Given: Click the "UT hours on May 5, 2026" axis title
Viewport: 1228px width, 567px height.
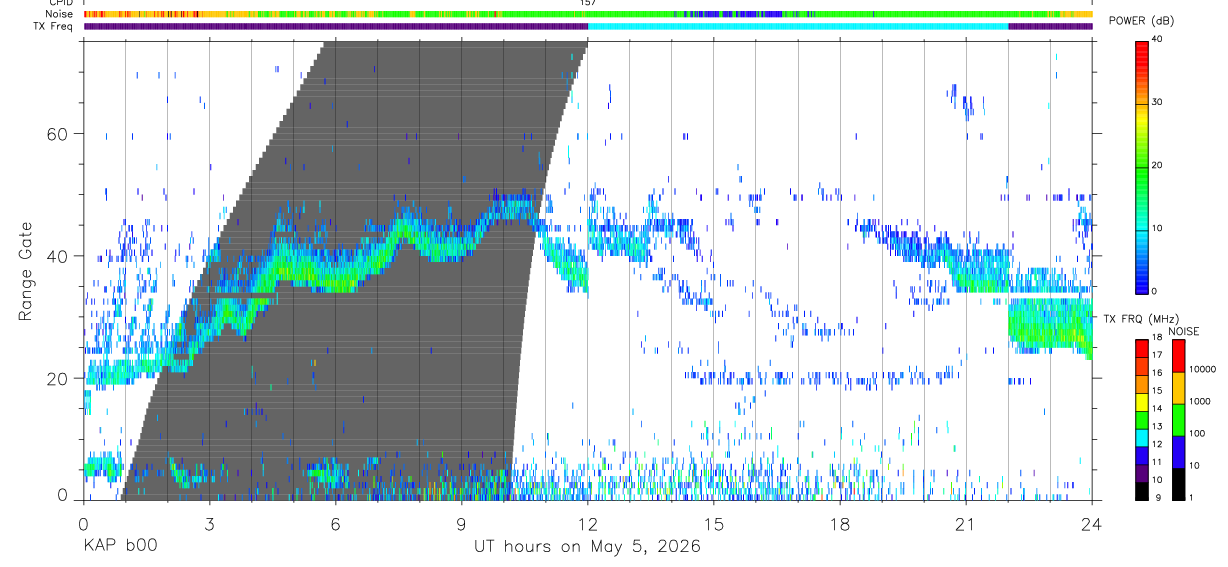Looking at the screenshot, I should (588, 547).
